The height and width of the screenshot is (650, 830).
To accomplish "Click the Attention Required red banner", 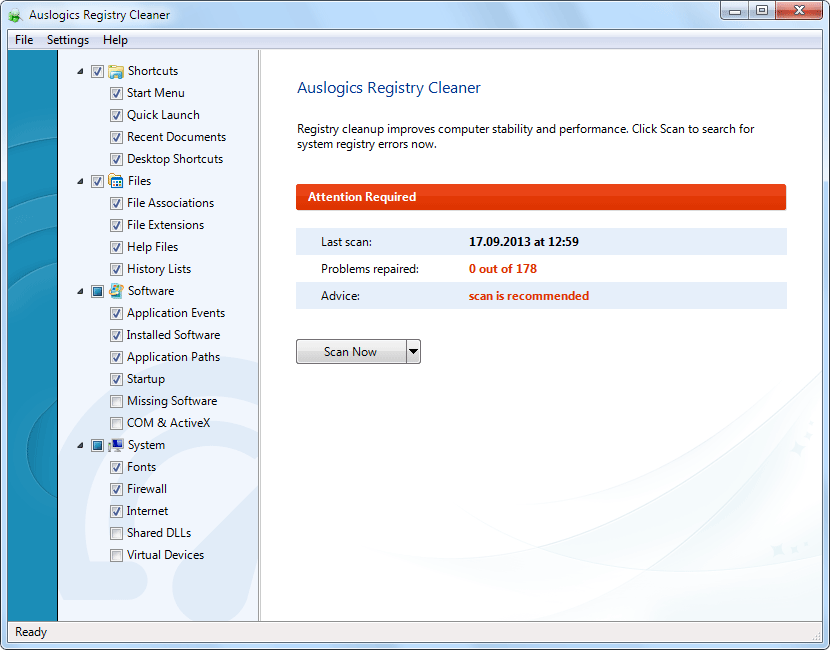I will tap(541, 197).
